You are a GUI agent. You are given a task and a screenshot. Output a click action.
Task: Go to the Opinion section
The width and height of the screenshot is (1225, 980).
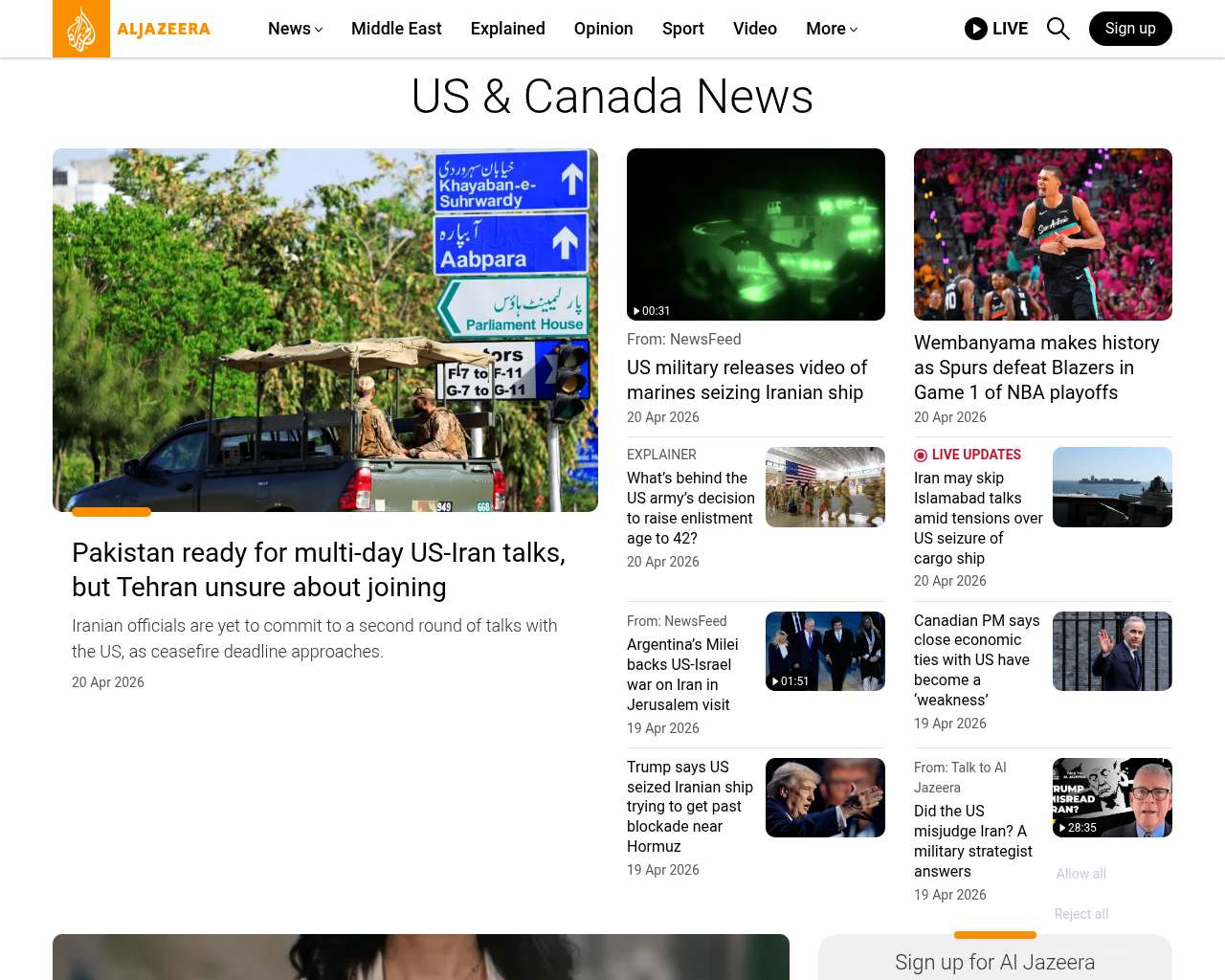[x=603, y=29]
